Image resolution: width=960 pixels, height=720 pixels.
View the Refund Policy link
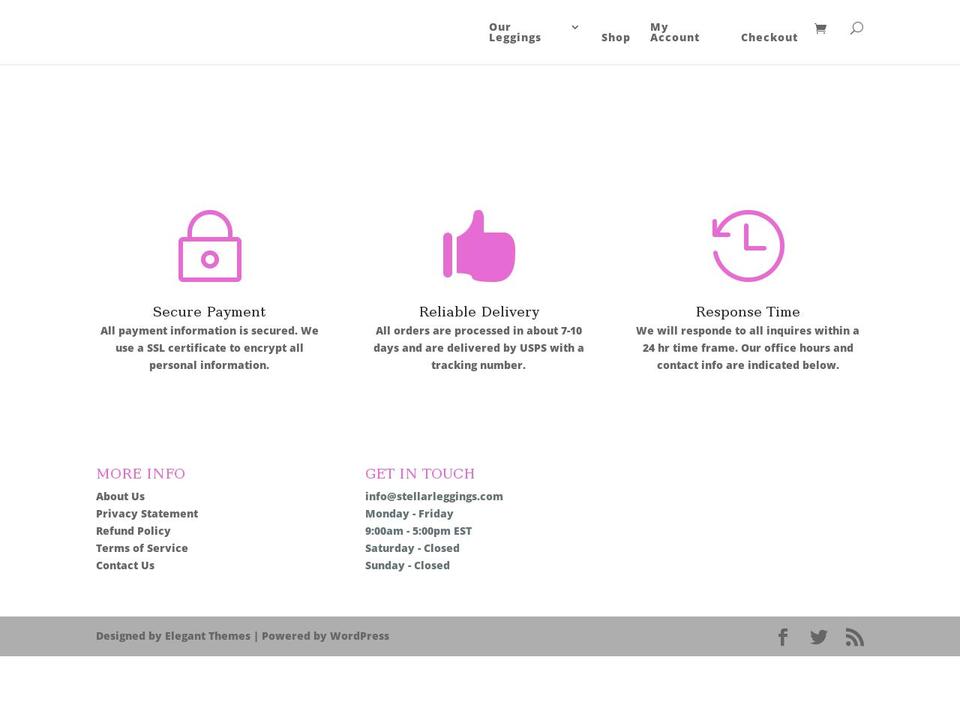tap(133, 531)
